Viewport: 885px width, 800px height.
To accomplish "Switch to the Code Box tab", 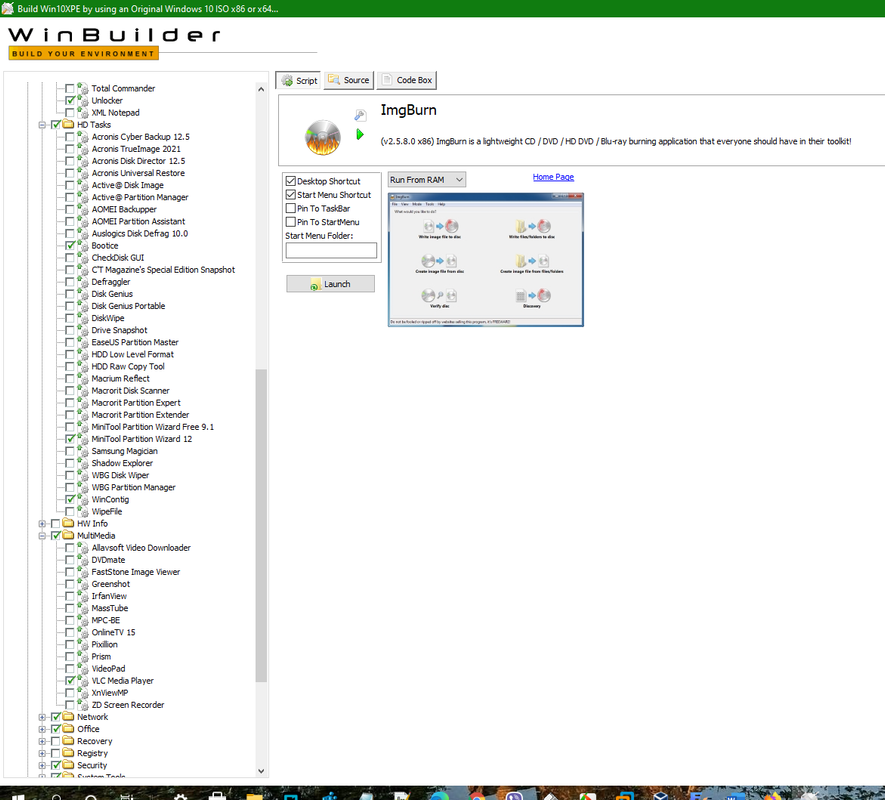I will click(407, 80).
